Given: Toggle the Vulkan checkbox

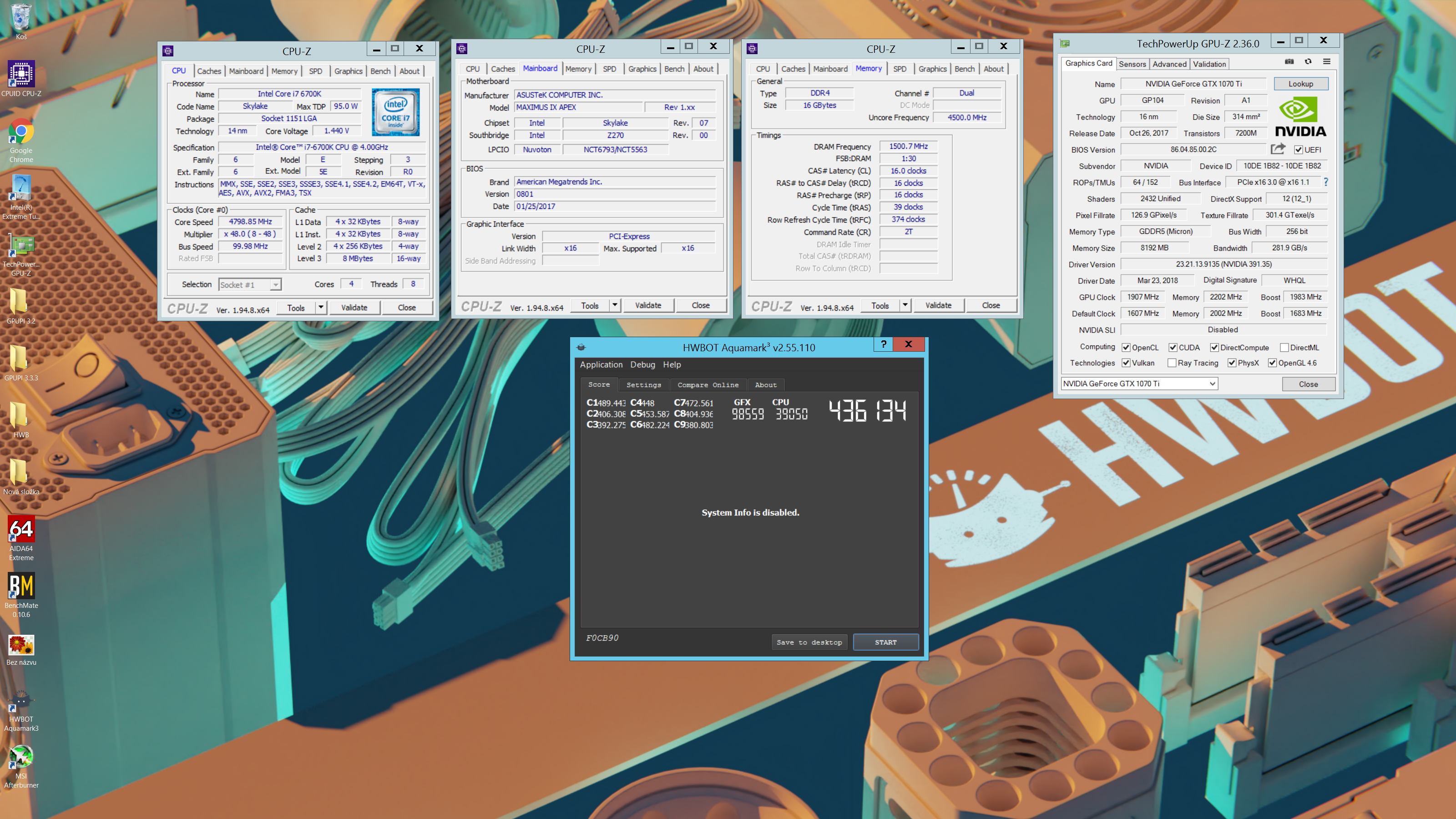Looking at the screenshot, I should pos(1126,363).
